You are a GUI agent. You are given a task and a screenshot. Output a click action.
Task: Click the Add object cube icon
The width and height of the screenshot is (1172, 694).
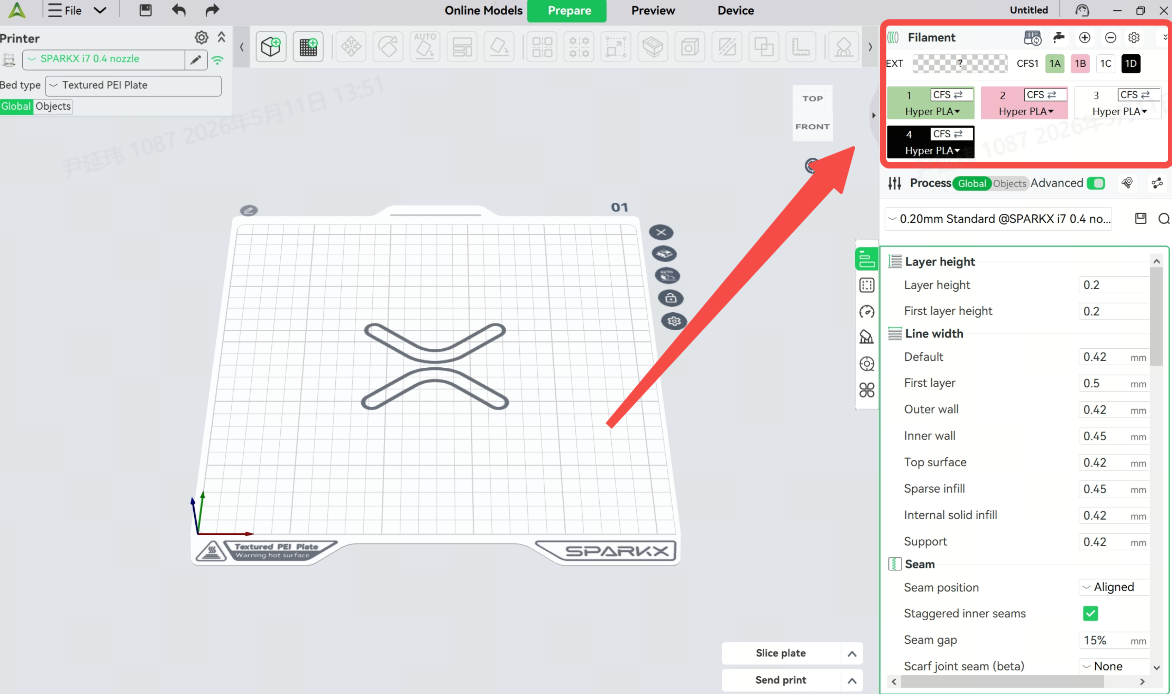[x=271, y=47]
